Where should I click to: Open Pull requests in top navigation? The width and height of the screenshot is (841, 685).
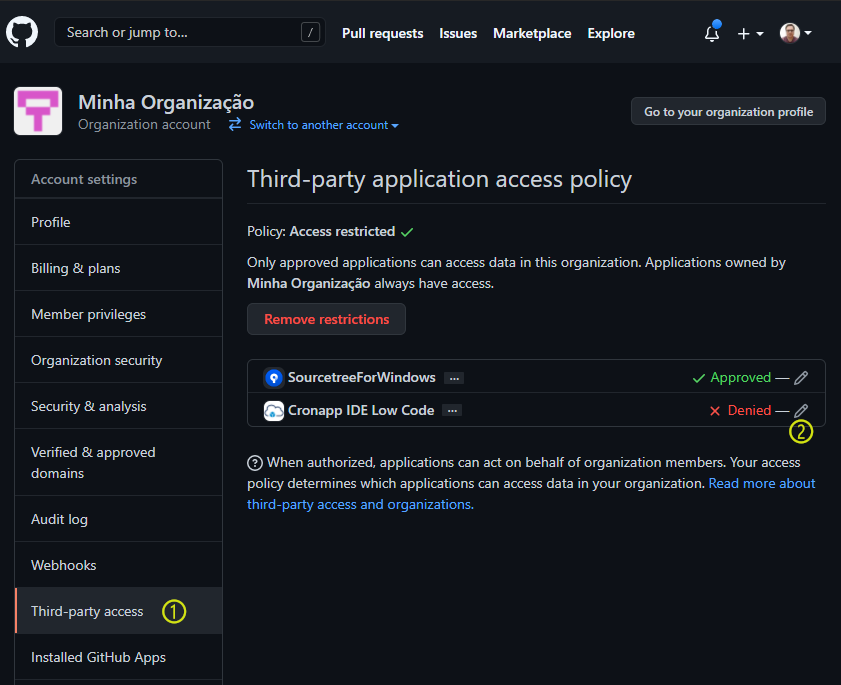pyautogui.click(x=382, y=33)
